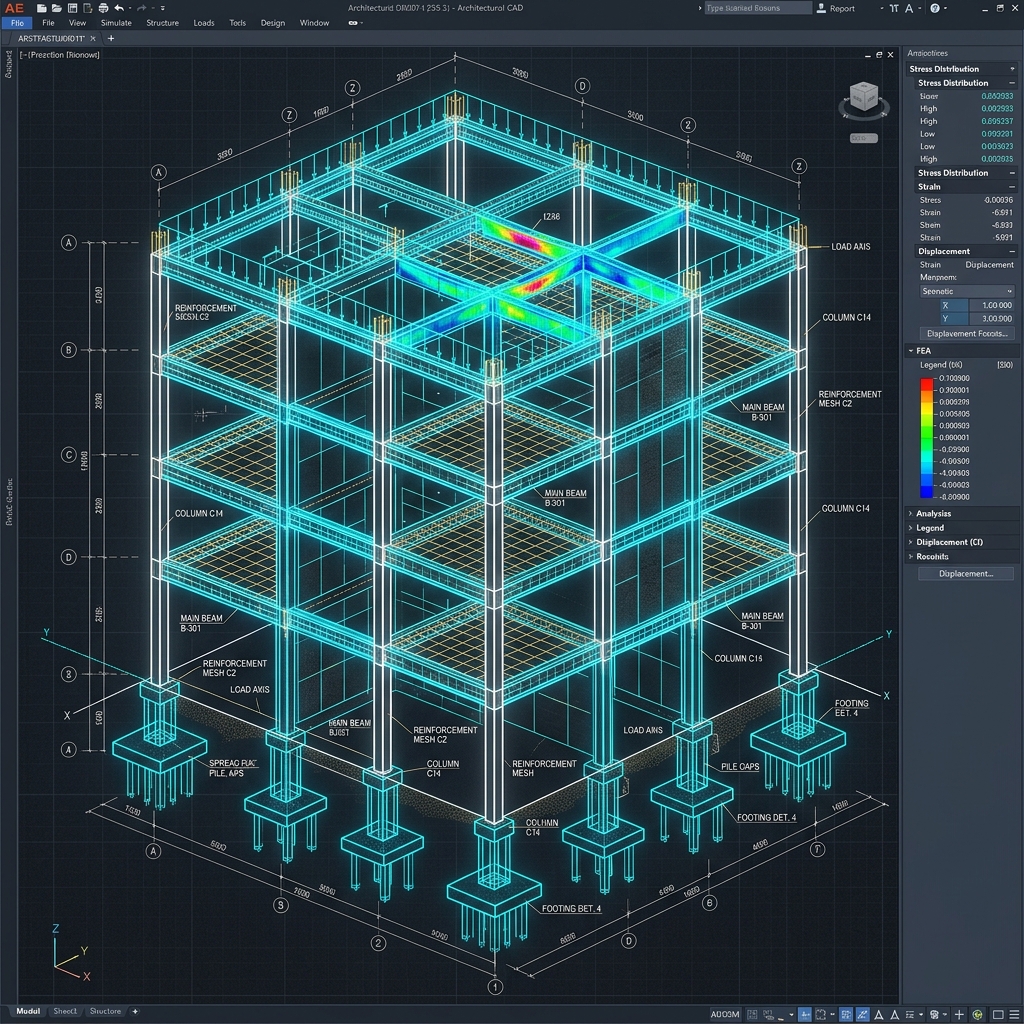Click the FEA legend color gradient bar
This screenshot has width=1024, height=1024.
pyautogui.click(x=927, y=438)
